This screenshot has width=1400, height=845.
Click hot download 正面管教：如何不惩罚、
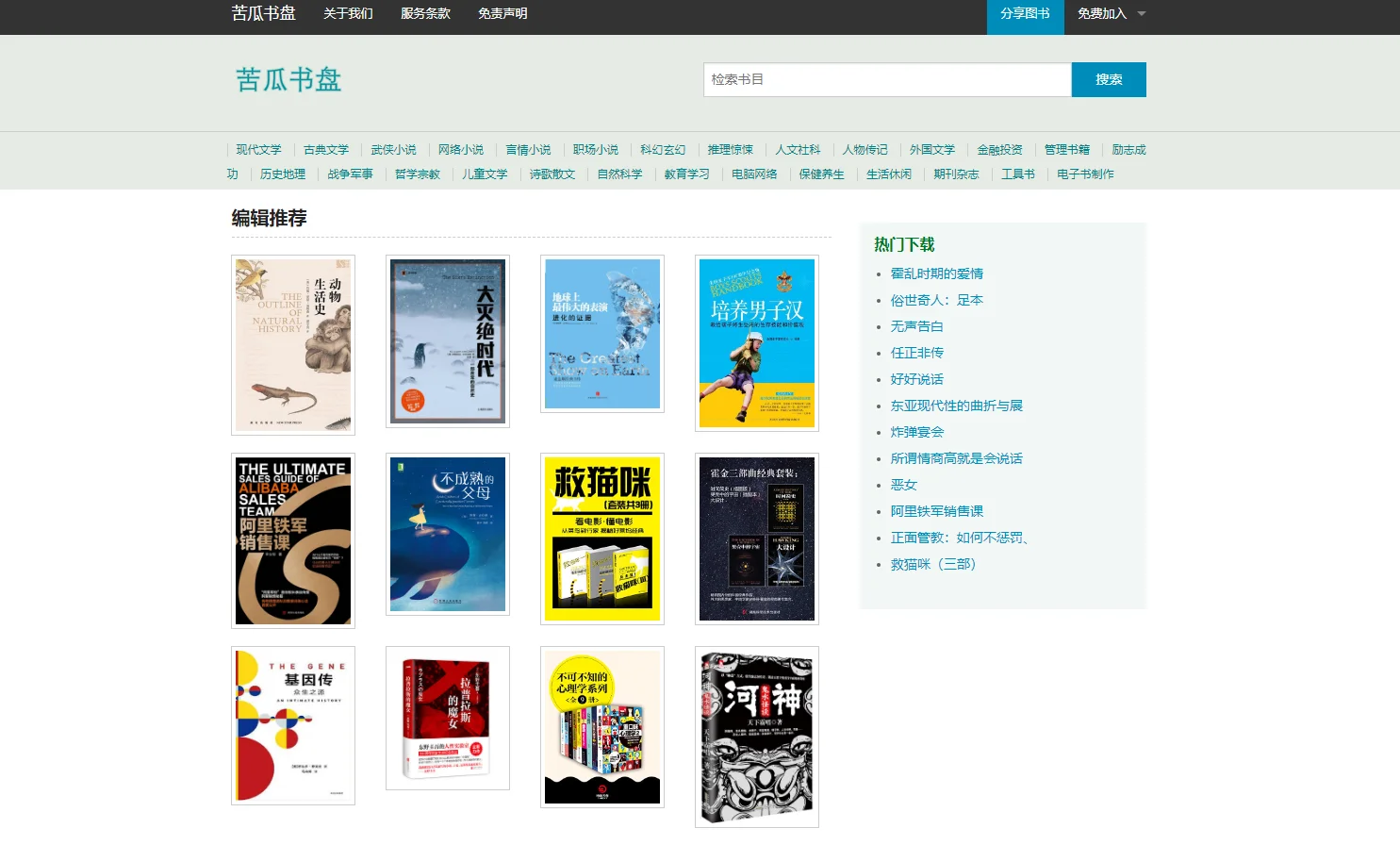click(x=961, y=538)
